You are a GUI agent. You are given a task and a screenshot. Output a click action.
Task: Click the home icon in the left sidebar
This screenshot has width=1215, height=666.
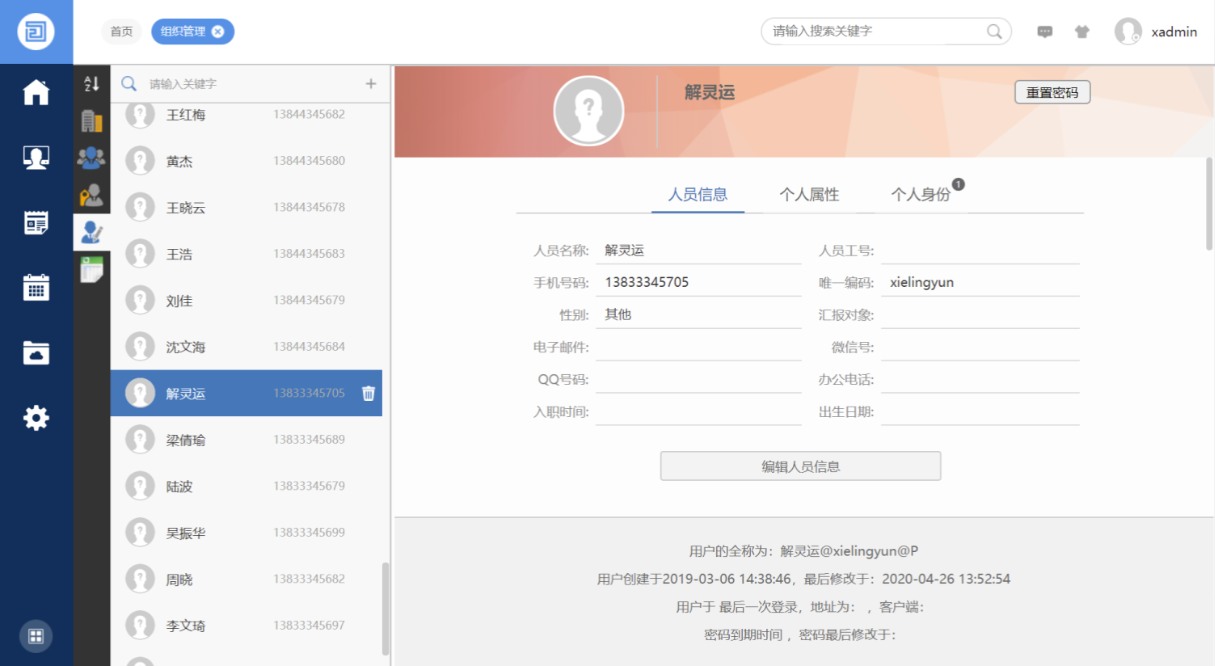pyautogui.click(x=36, y=93)
